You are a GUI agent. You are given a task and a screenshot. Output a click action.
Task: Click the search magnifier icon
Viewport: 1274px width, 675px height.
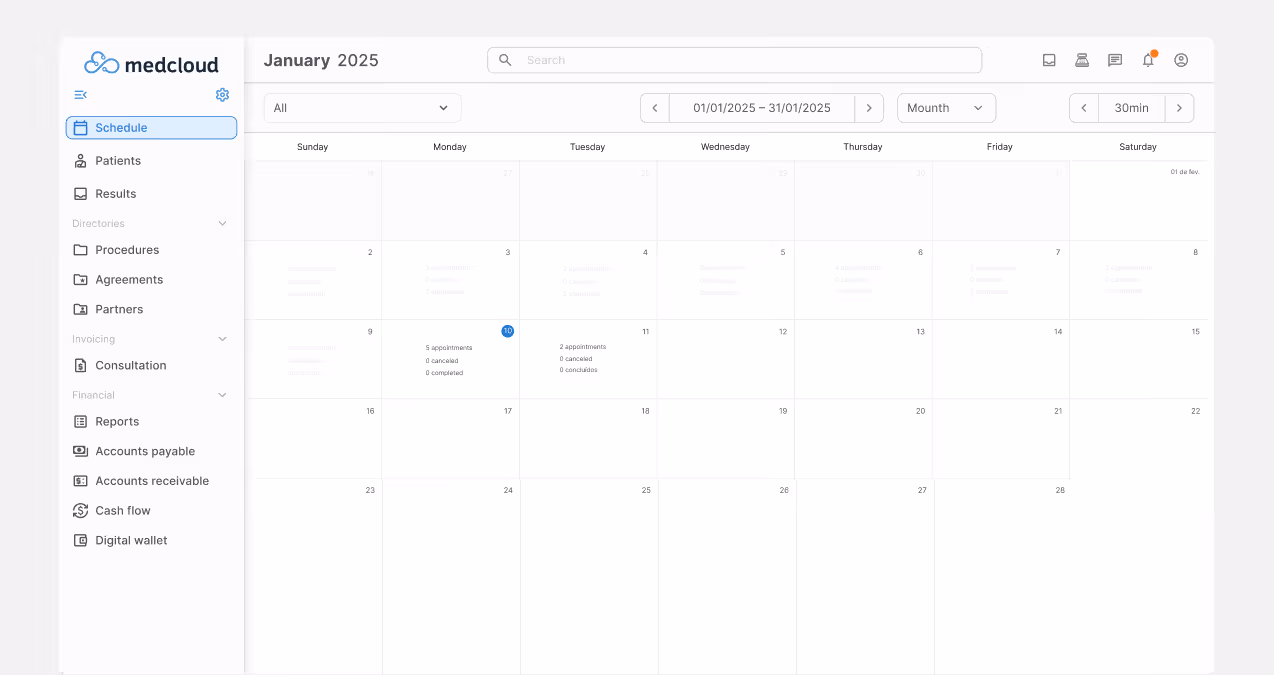[x=504, y=60]
